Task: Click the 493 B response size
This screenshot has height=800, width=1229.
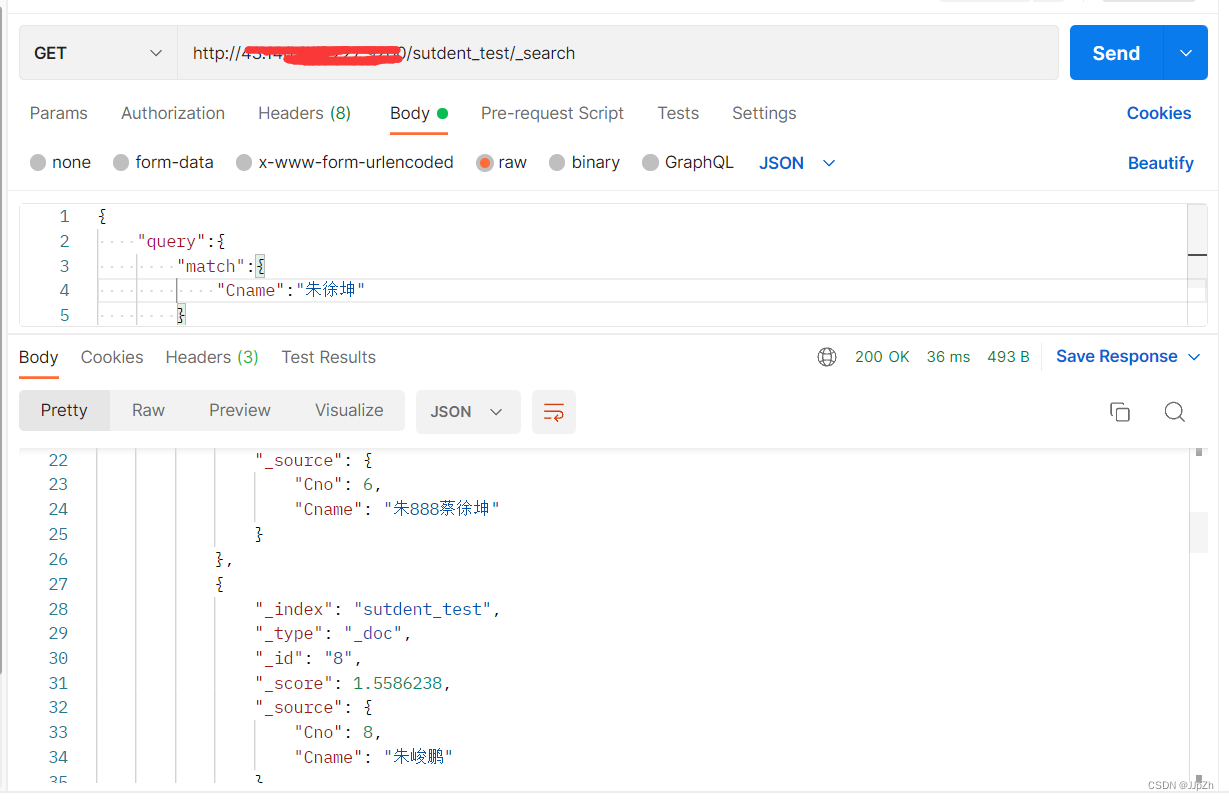Action: point(1008,357)
